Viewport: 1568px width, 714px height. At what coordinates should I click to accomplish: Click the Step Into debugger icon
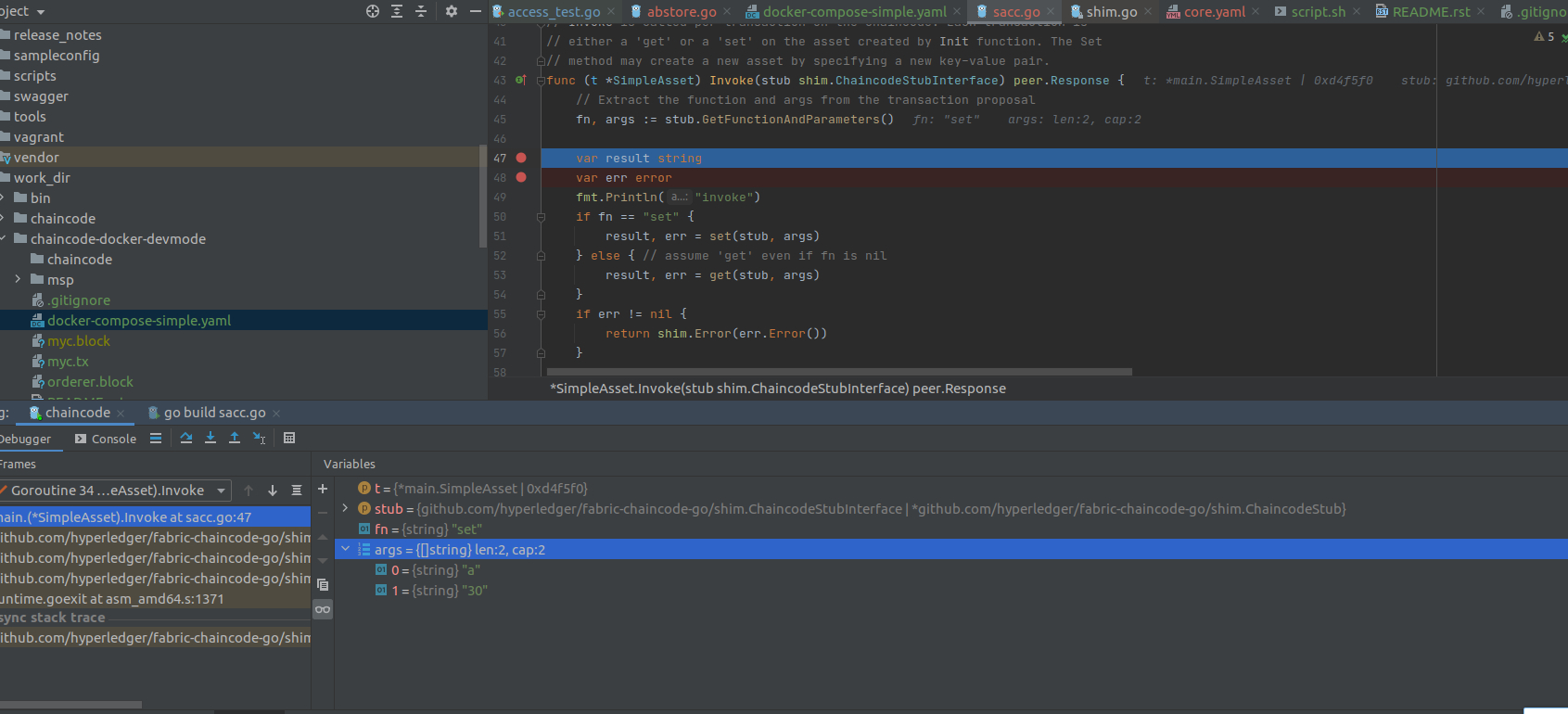click(x=210, y=438)
